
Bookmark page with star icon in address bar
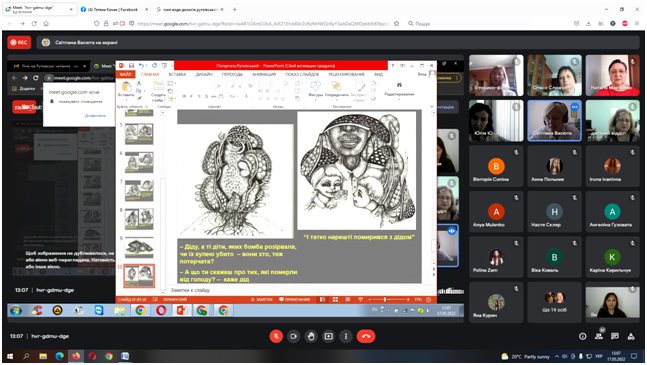[x=397, y=24]
